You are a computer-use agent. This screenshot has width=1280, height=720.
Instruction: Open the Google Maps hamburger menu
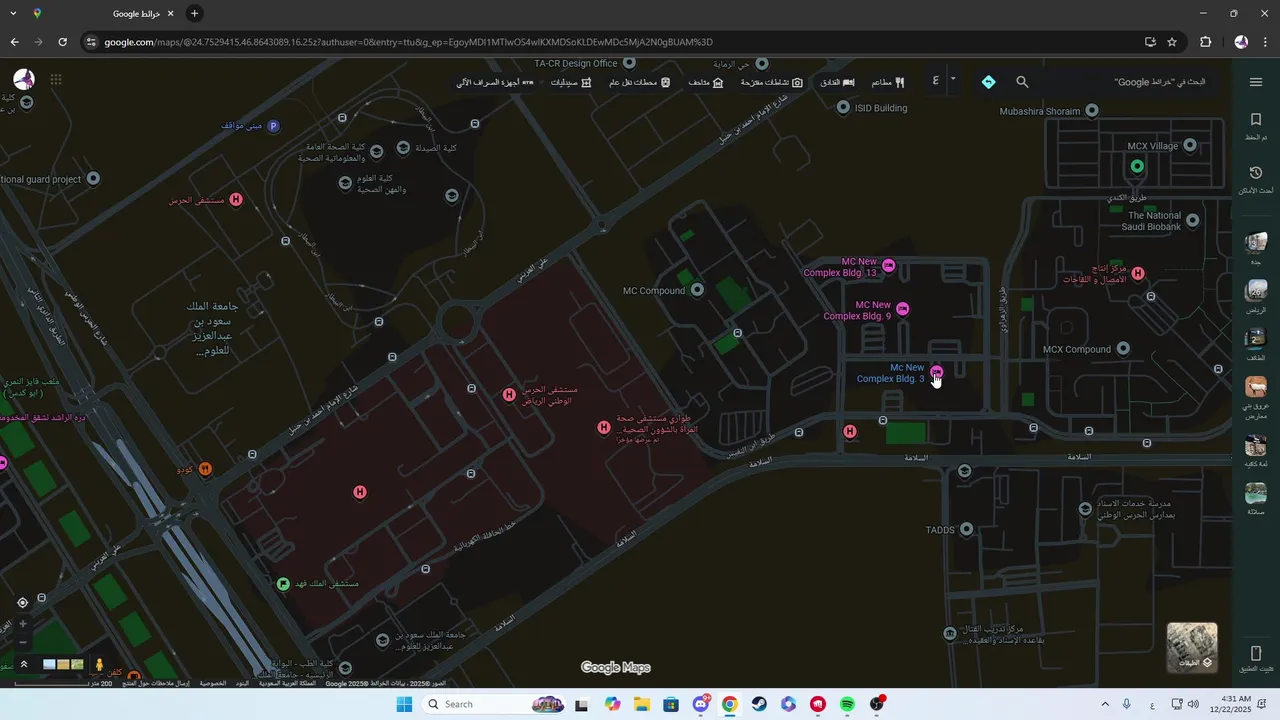(1256, 82)
